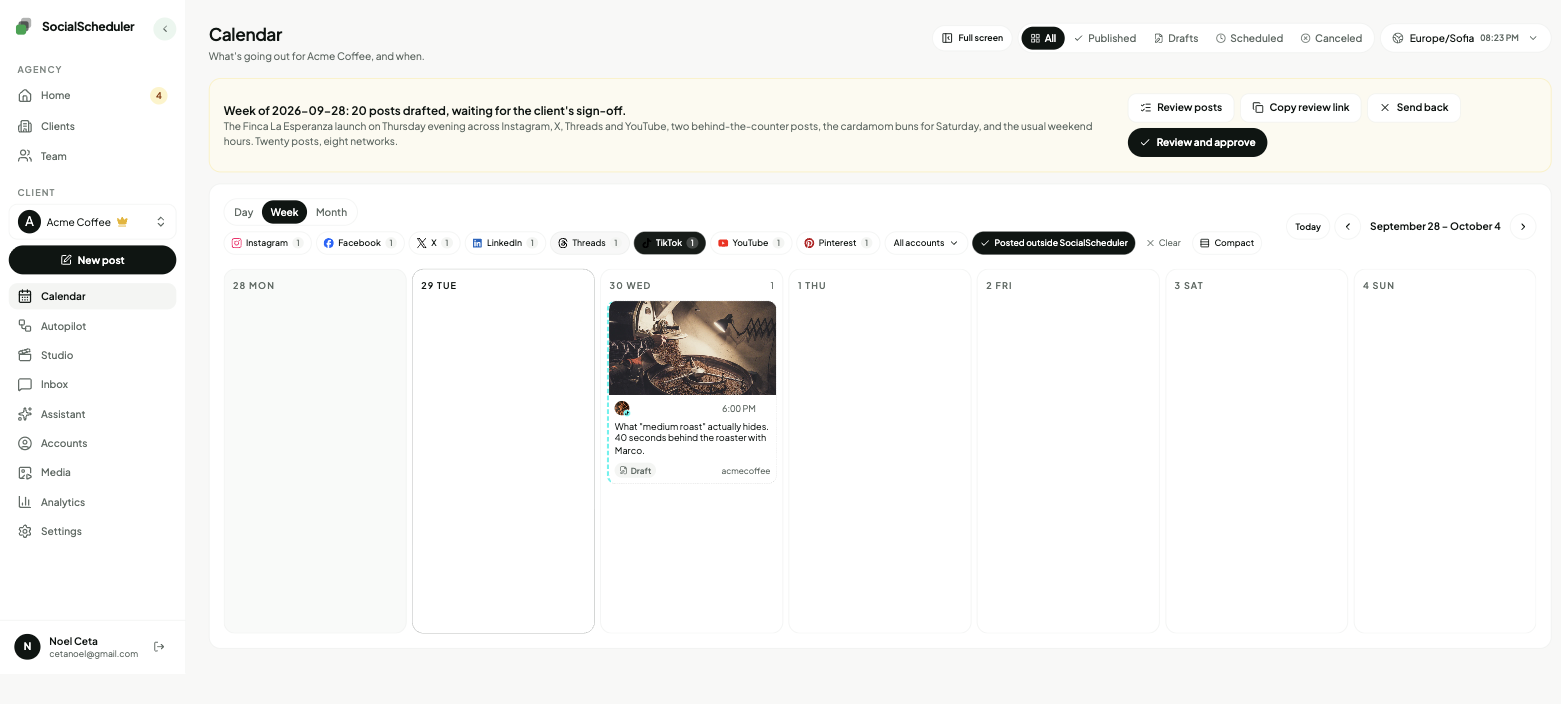The width and height of the screenshot is (1561, 704).
Task: Switch to Compact layout
Action: (1227, 243)
